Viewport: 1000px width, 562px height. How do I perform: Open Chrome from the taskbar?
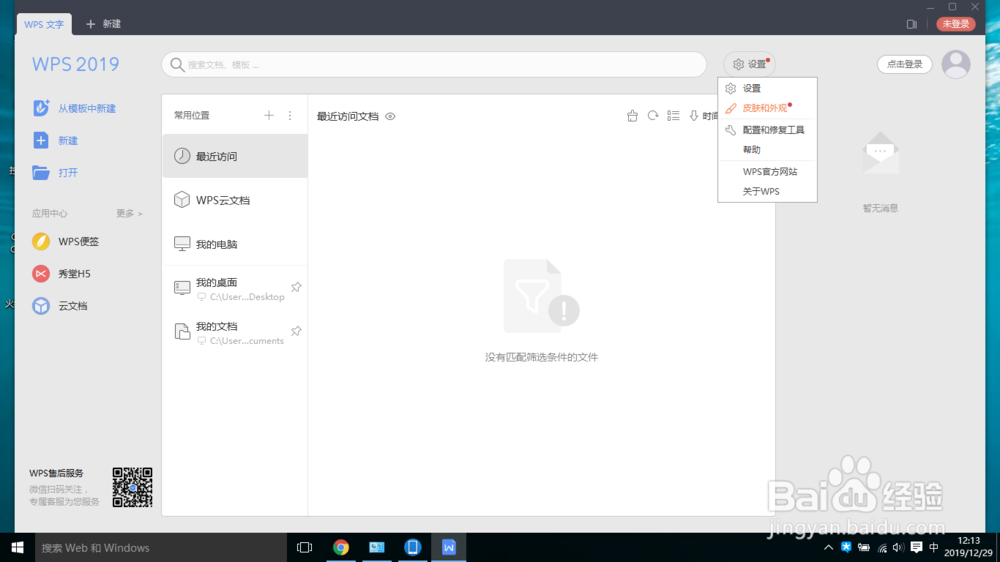point(341,547)
